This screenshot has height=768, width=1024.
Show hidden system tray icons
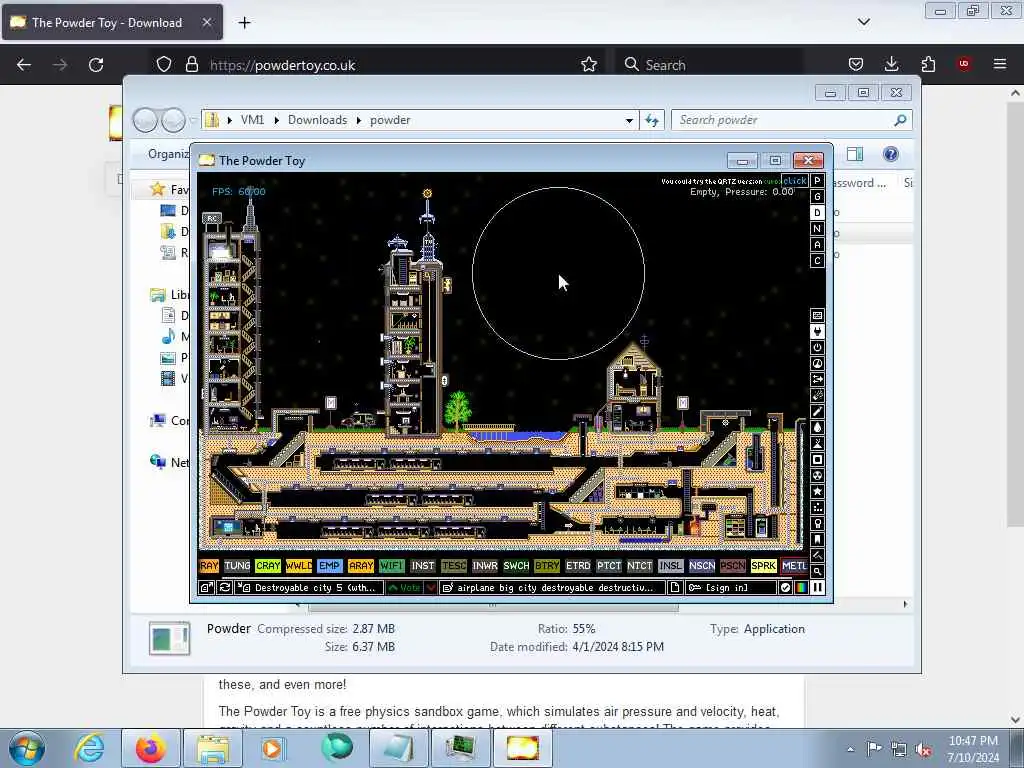850,749
